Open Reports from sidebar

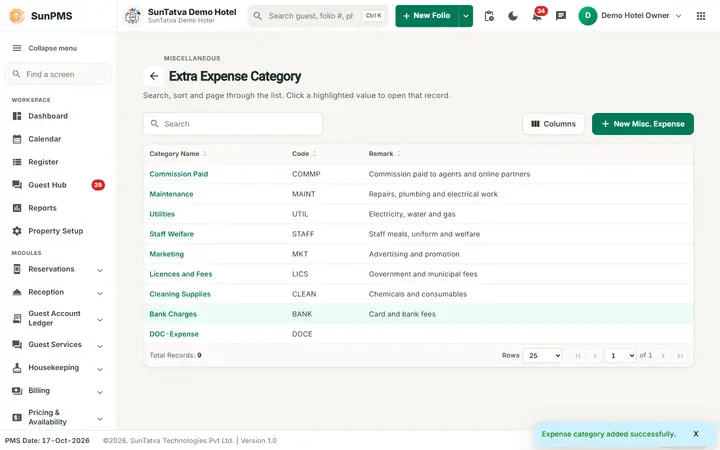pos(42,208)
